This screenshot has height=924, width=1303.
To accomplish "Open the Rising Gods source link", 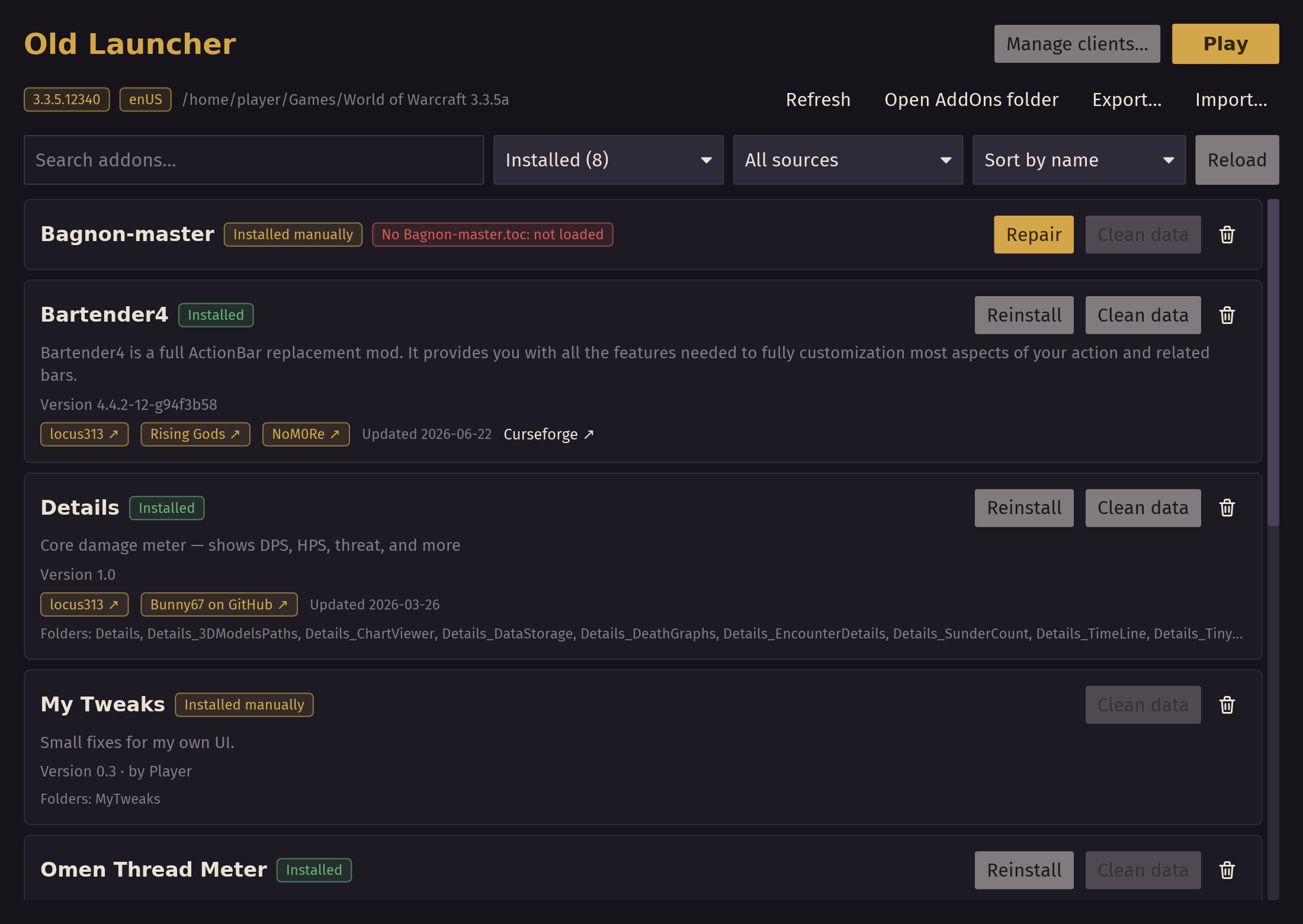I will click(x=195, y=434).
